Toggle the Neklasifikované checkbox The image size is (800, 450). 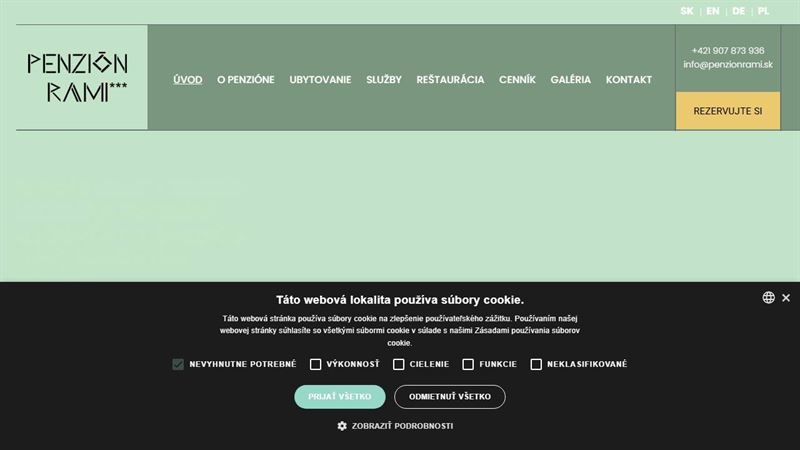(x=536, y=364)
